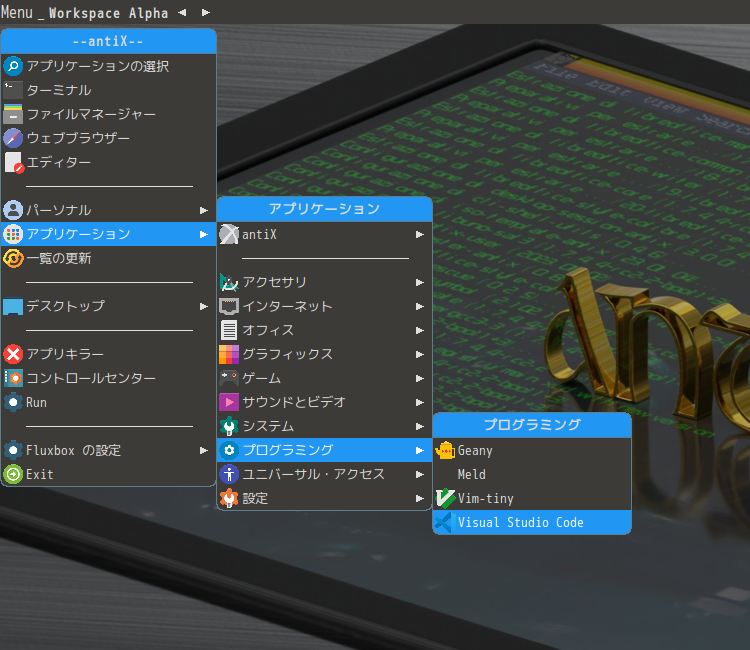This screenshot has height=650, width=750.
Task: Choose Vim-tiny text entry
Action: (485, 498)
